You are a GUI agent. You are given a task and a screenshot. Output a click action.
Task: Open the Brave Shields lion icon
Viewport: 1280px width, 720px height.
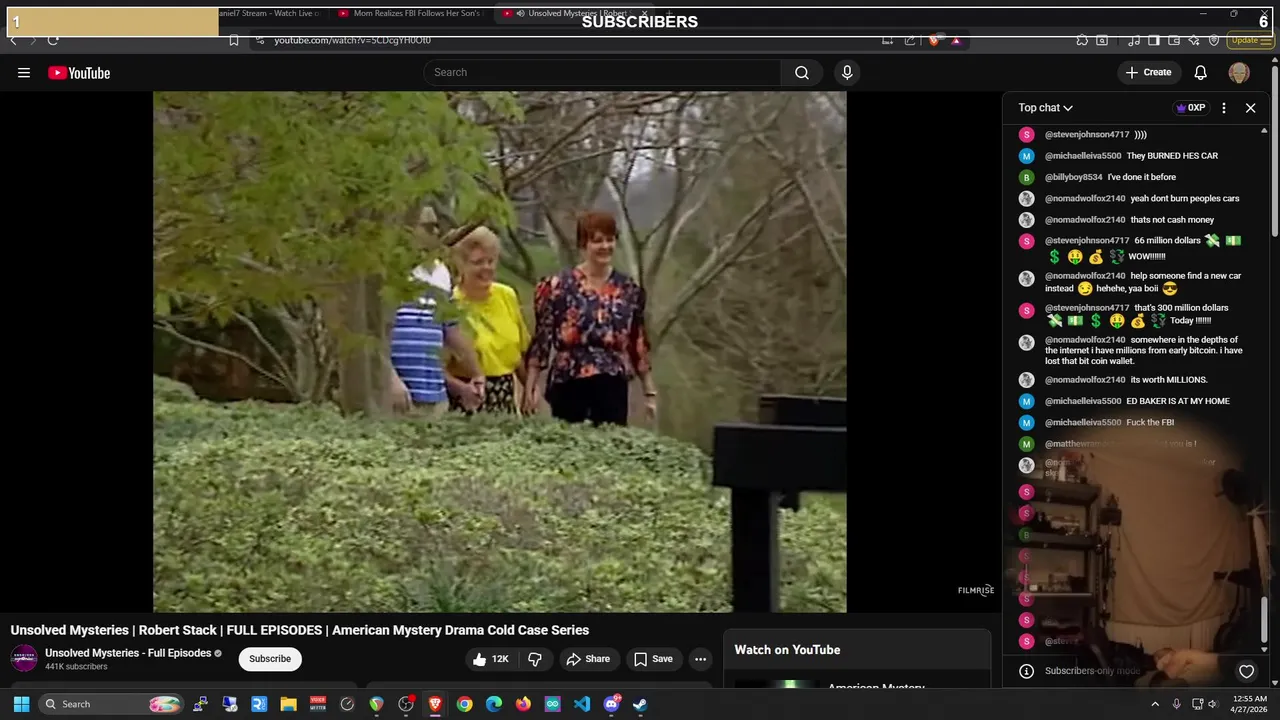point(934,40)
